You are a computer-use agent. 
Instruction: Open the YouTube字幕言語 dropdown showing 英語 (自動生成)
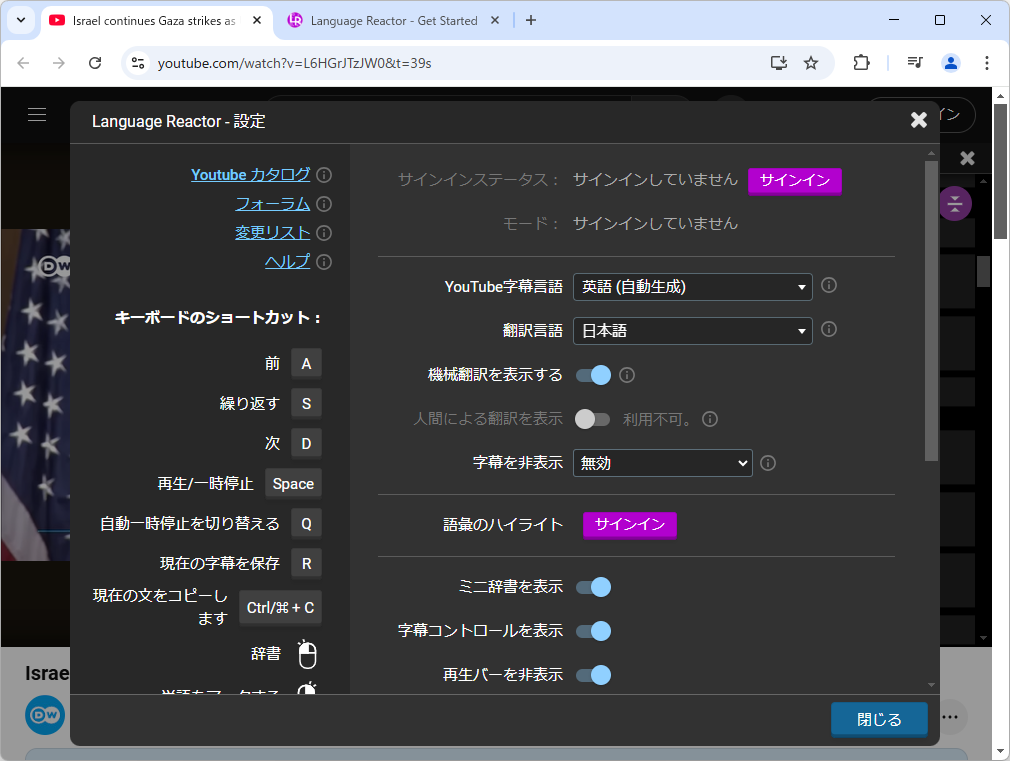(x=692, y=286)
